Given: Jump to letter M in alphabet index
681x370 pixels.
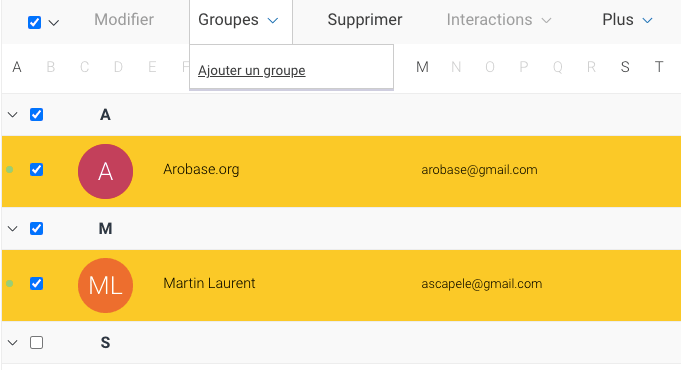Looking at the screenshot, I should click(x=422, y=67).
